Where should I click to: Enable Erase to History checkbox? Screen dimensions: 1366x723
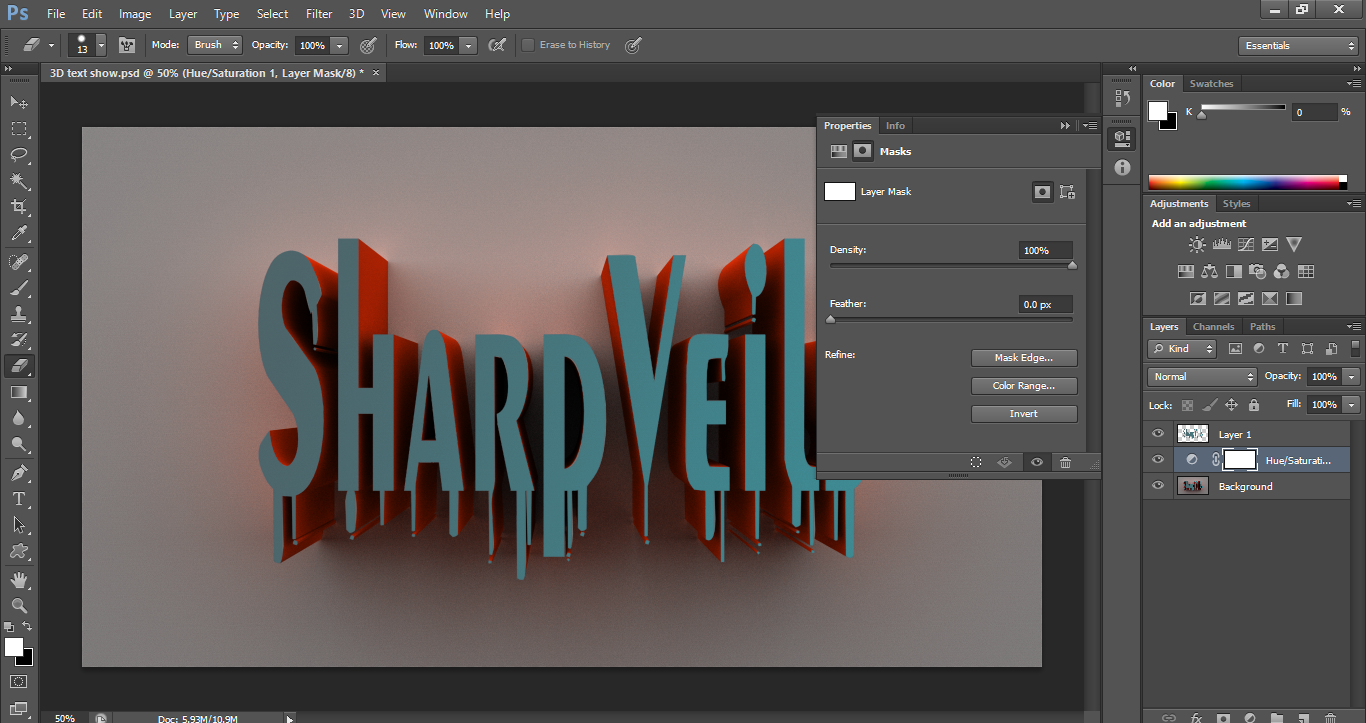528,45
